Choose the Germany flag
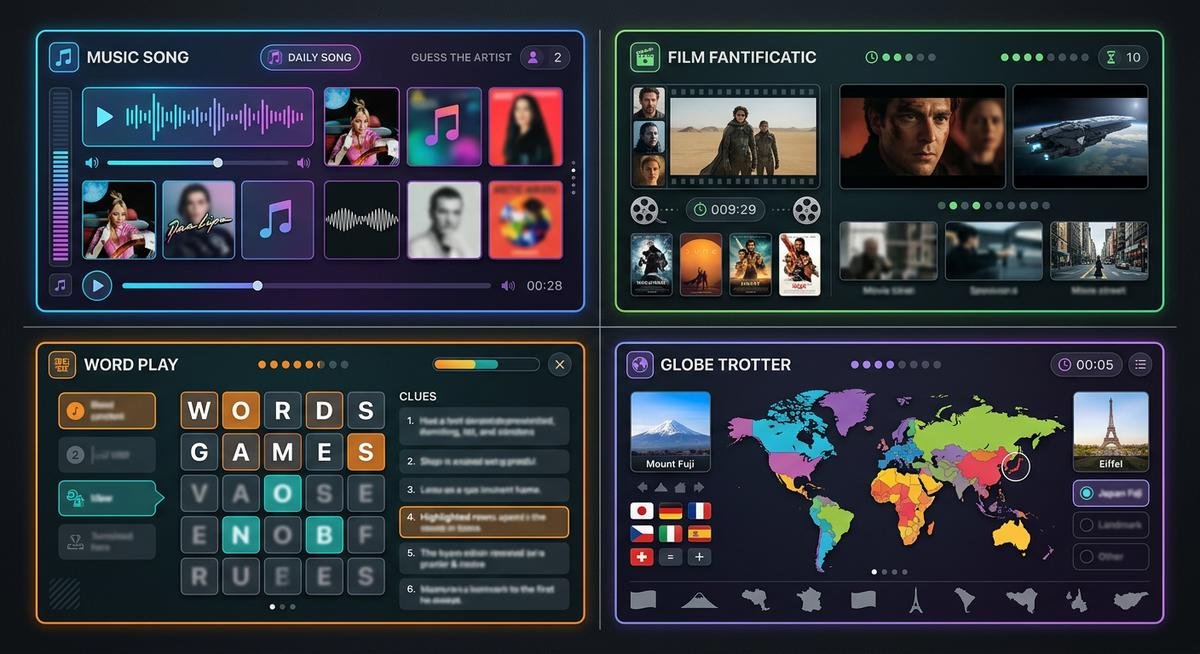1200x654 pixels. click(x=671, y=511)
